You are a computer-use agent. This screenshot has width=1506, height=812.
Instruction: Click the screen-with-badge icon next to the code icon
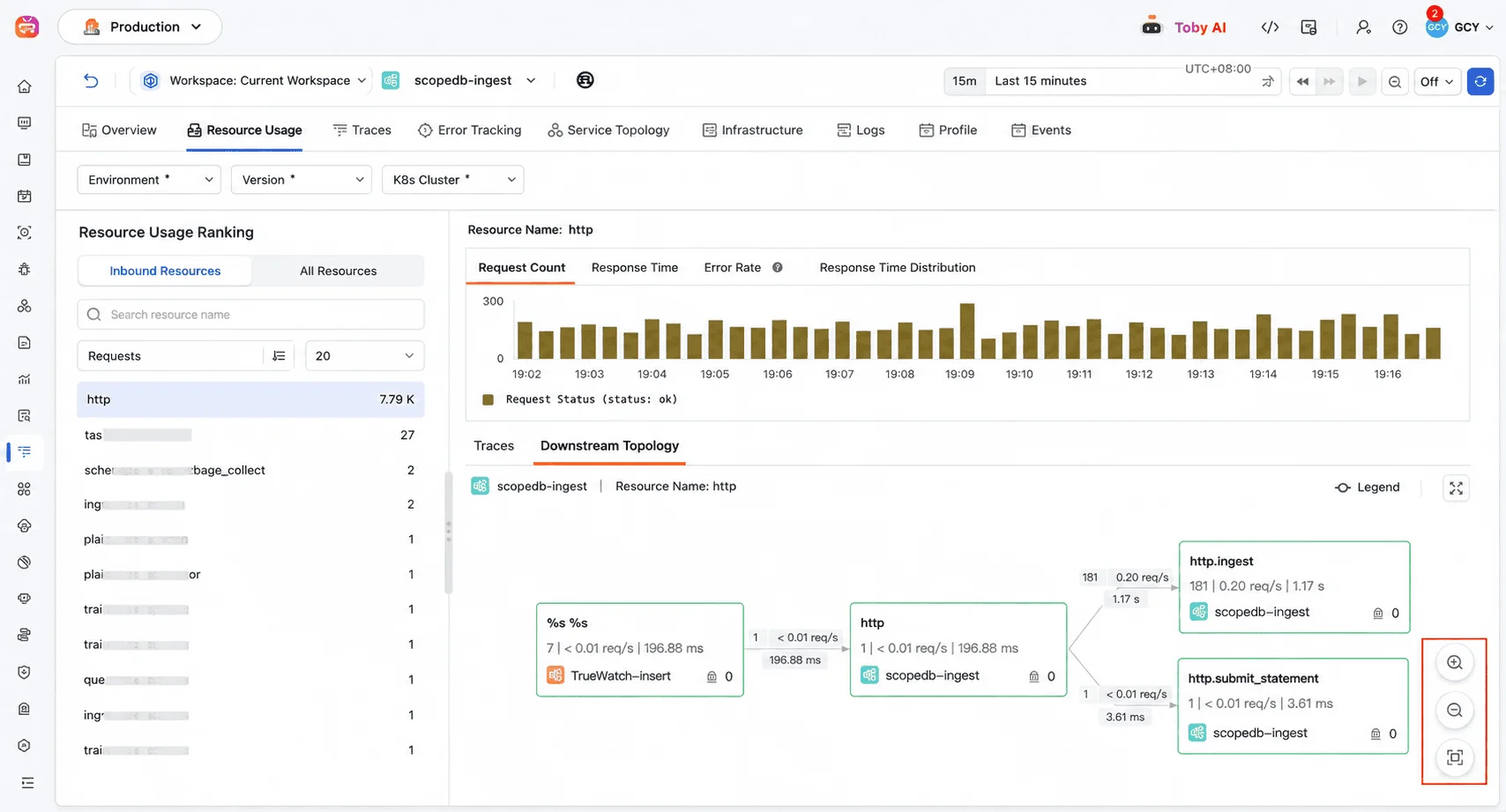tap(1309, 27)
